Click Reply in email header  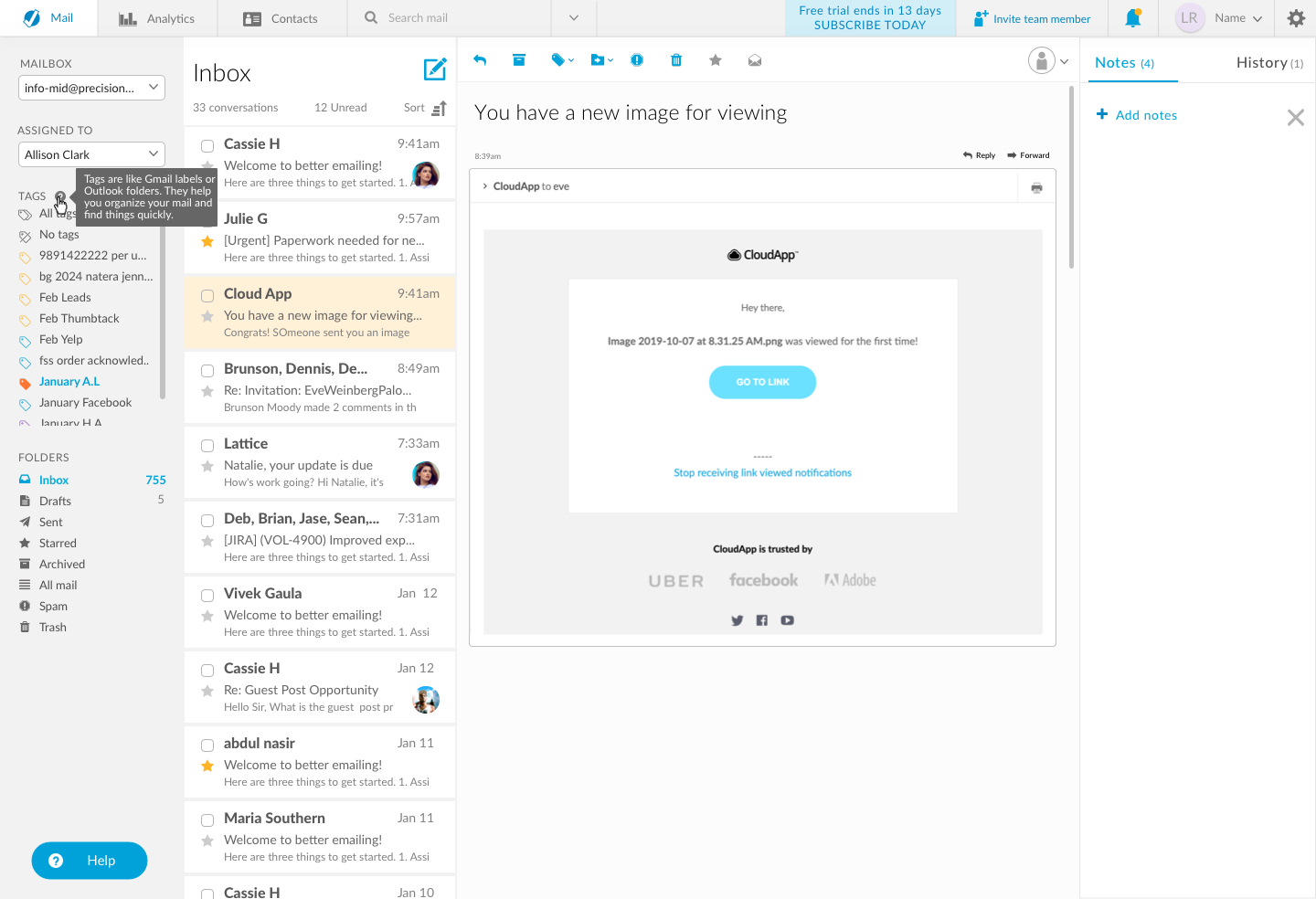pos(979,155)
